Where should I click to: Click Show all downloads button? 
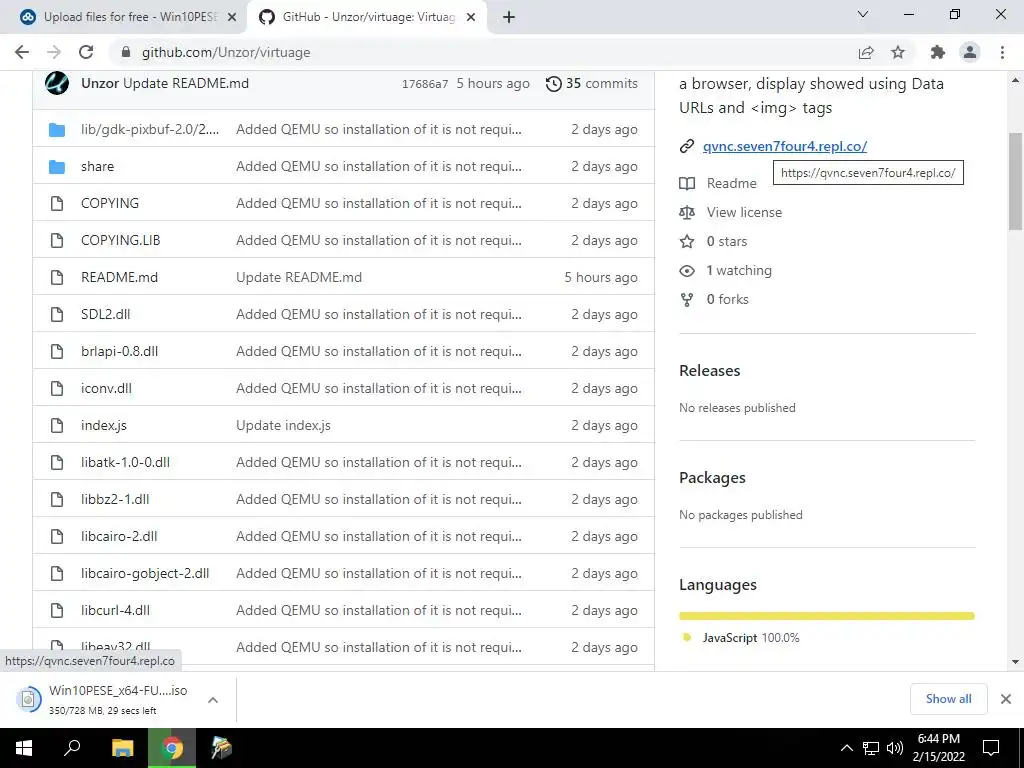coord(948,699)
